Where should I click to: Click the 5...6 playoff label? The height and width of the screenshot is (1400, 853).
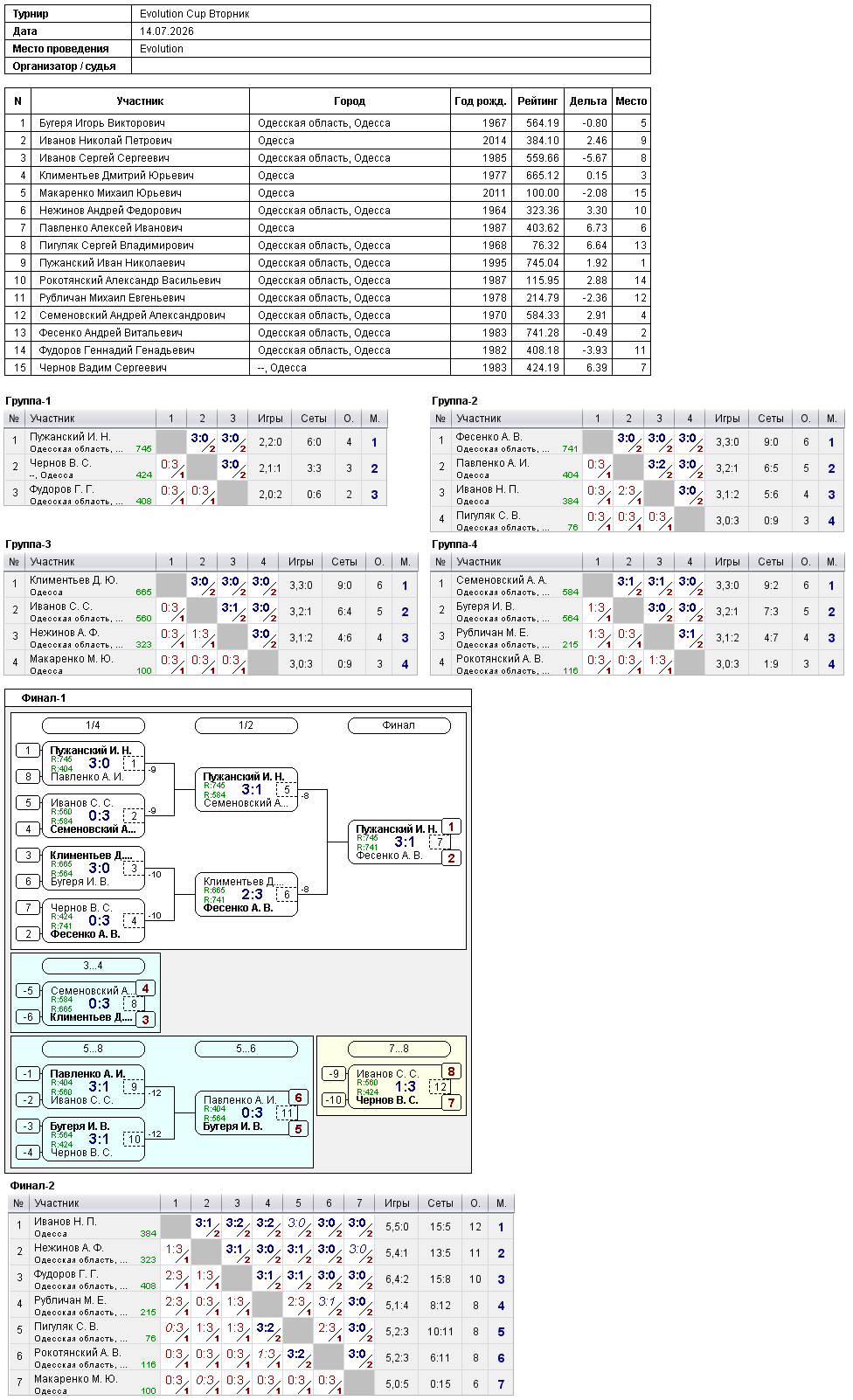(x=246, y=1049)
